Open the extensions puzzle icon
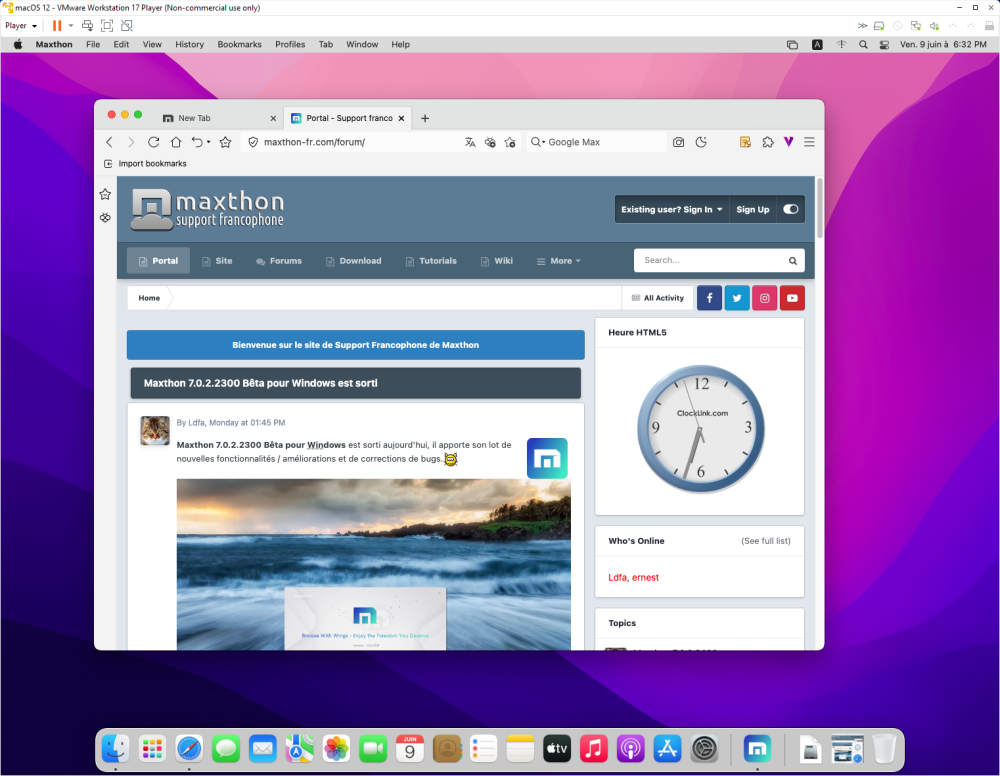 [767, 142]
